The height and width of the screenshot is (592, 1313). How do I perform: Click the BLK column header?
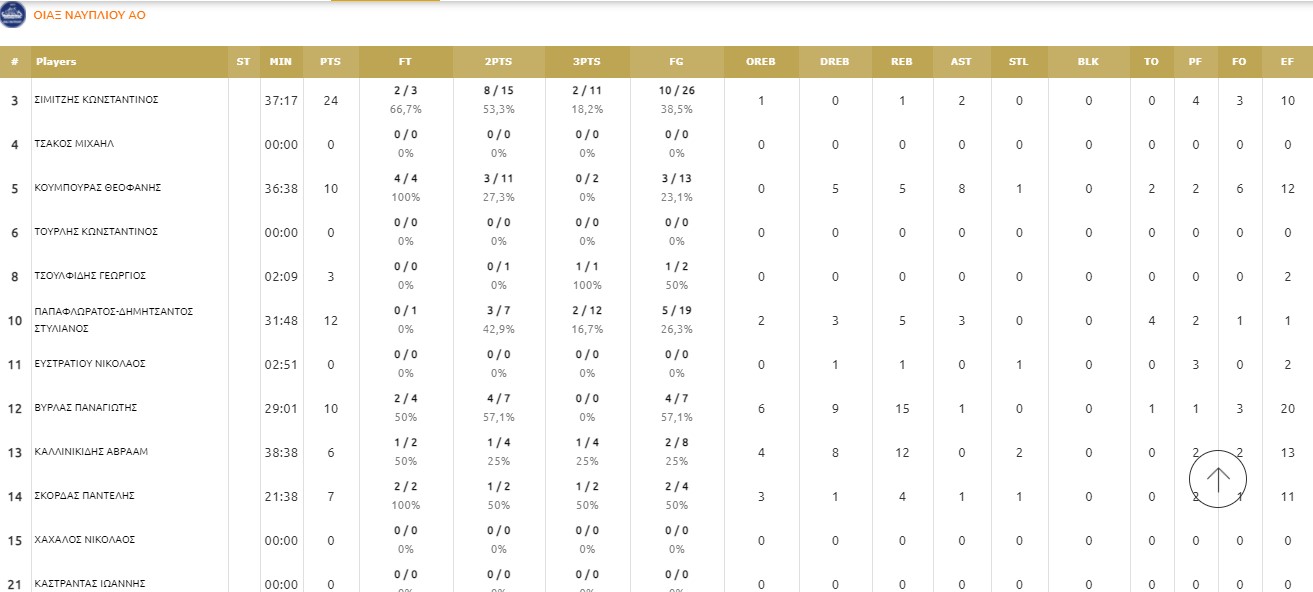[1088, 62]
